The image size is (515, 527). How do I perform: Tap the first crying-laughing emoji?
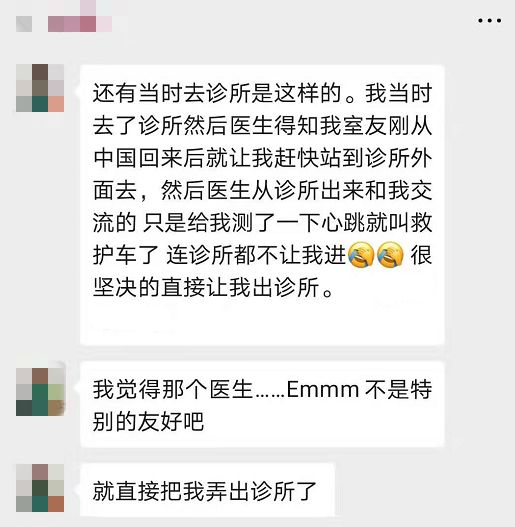pyautogui.click(x=361, y=254)
